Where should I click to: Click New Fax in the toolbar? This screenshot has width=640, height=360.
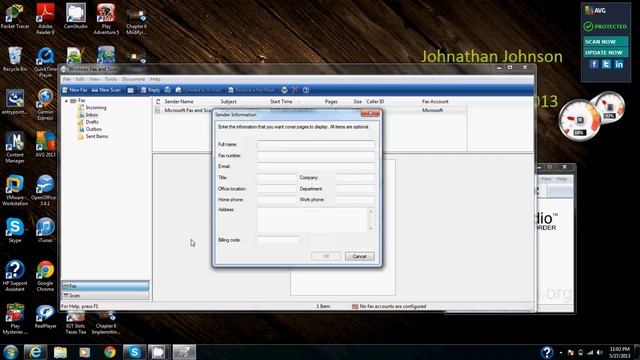pyautogui.click(x=75, y=90)
